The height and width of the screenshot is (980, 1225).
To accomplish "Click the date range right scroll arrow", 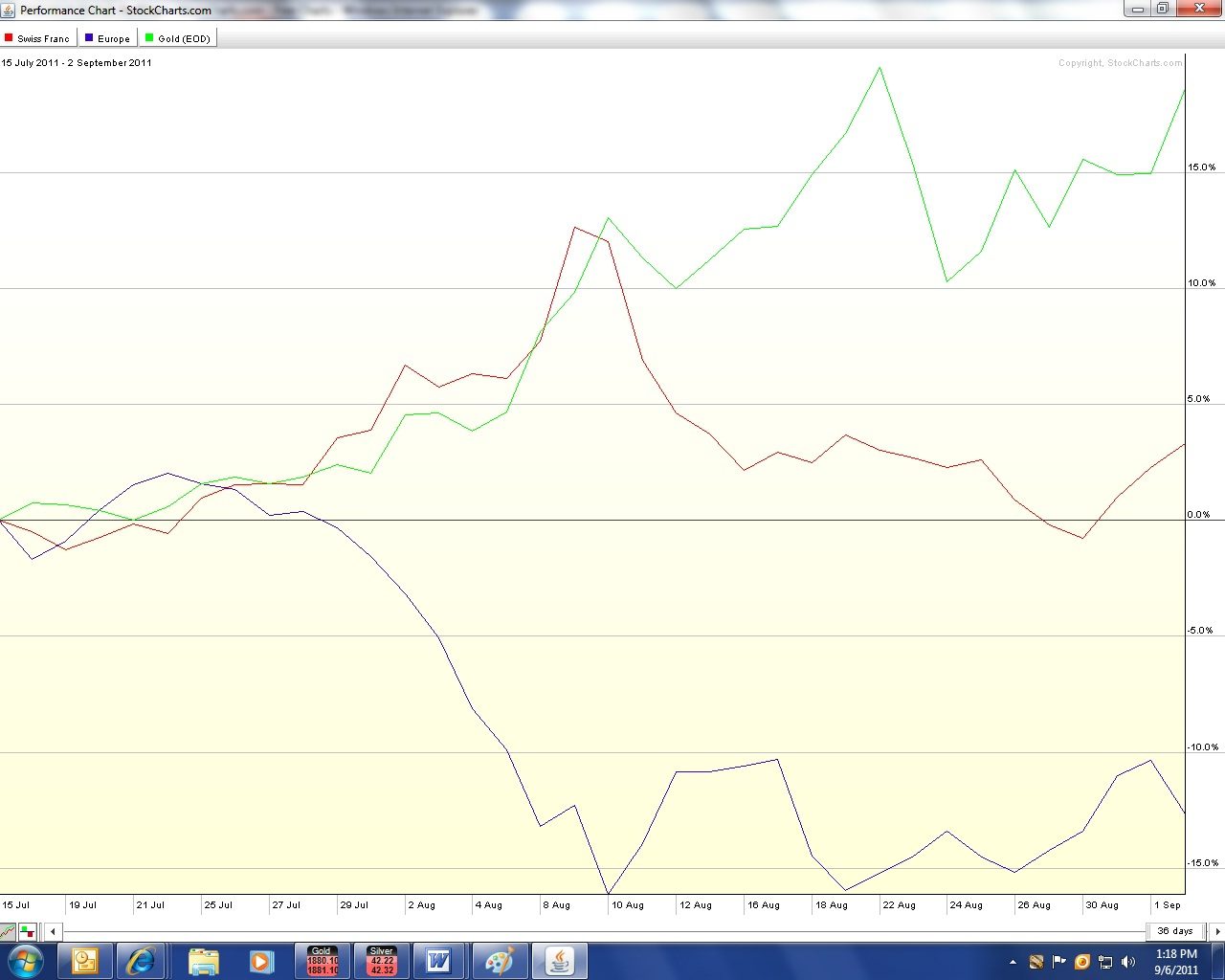I will [x=1217, y=930].
